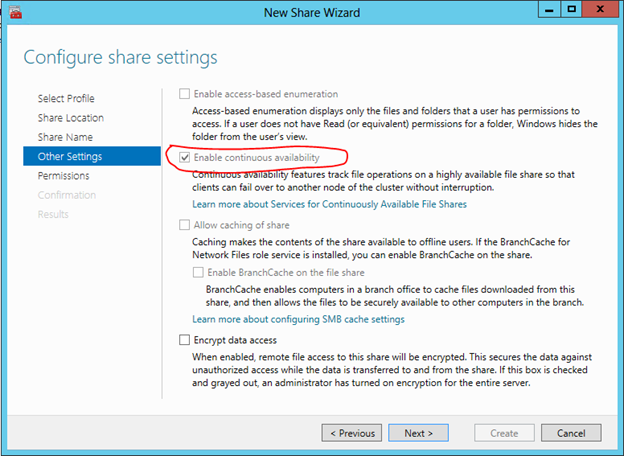
Task: Click the wizard icon in the title bar
Action: pyautogui.click(x=17, y=12)
